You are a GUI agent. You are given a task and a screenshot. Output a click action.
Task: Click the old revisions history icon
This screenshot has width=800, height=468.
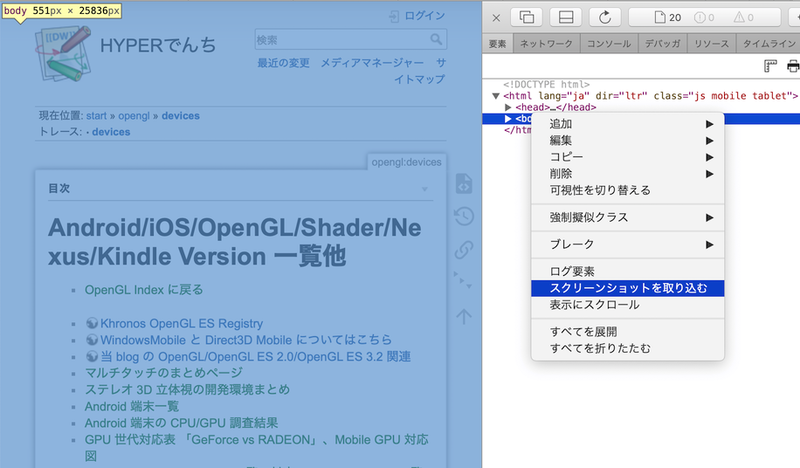(x=464, y=216)
